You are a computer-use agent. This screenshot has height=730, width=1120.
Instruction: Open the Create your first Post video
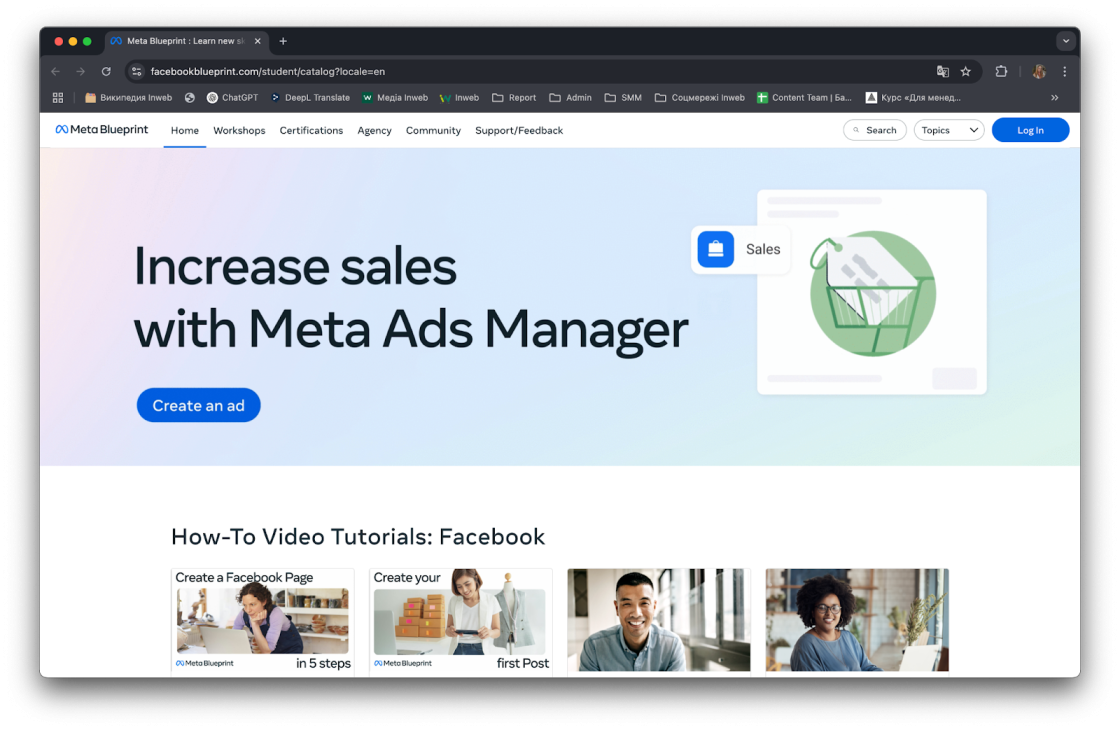[461, 621]
